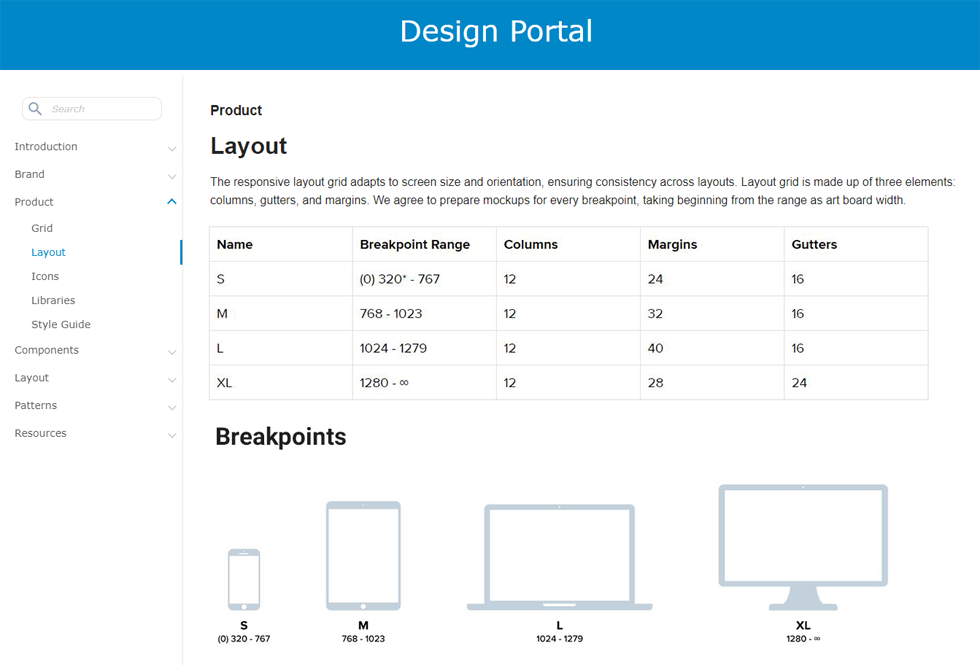Viewport: 980px width, 665px height.
Task: Open the Grid page in sidebar
Action: click(x=42, y=228)
